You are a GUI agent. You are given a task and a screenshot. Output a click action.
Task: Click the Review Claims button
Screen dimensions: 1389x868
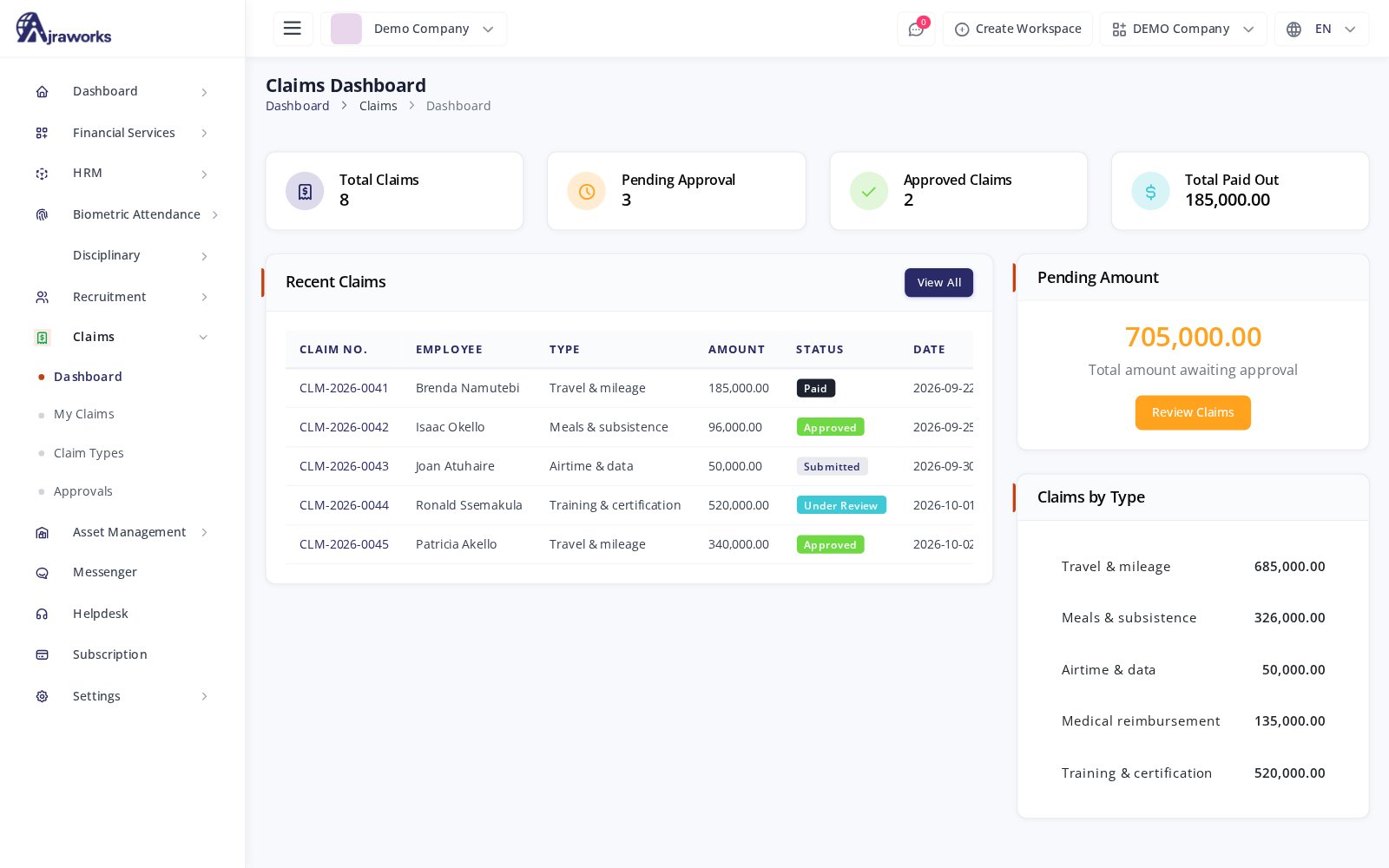pos(1193,412)
